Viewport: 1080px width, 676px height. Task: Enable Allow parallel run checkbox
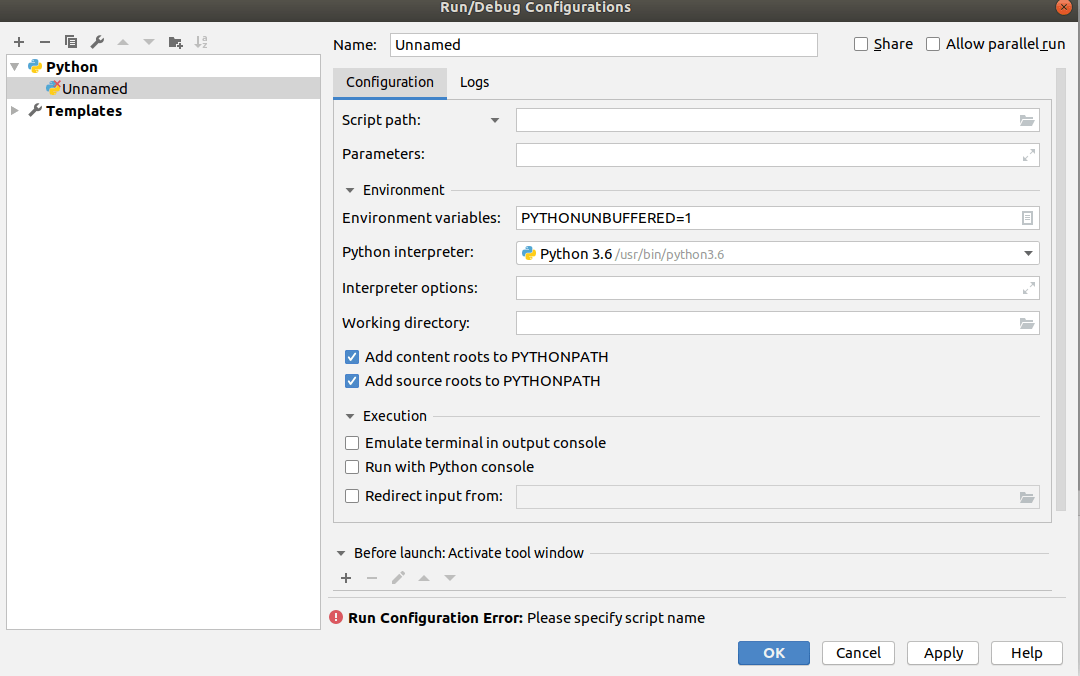coord(933,44)
